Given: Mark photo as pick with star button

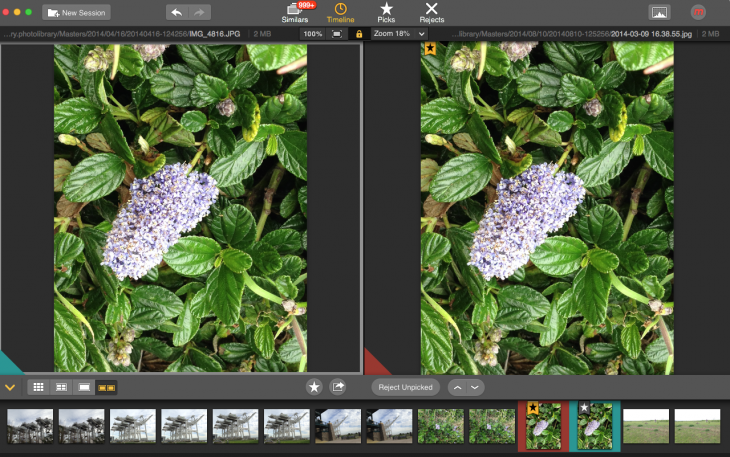Looking at the screenshot, I should pos(314,387).
